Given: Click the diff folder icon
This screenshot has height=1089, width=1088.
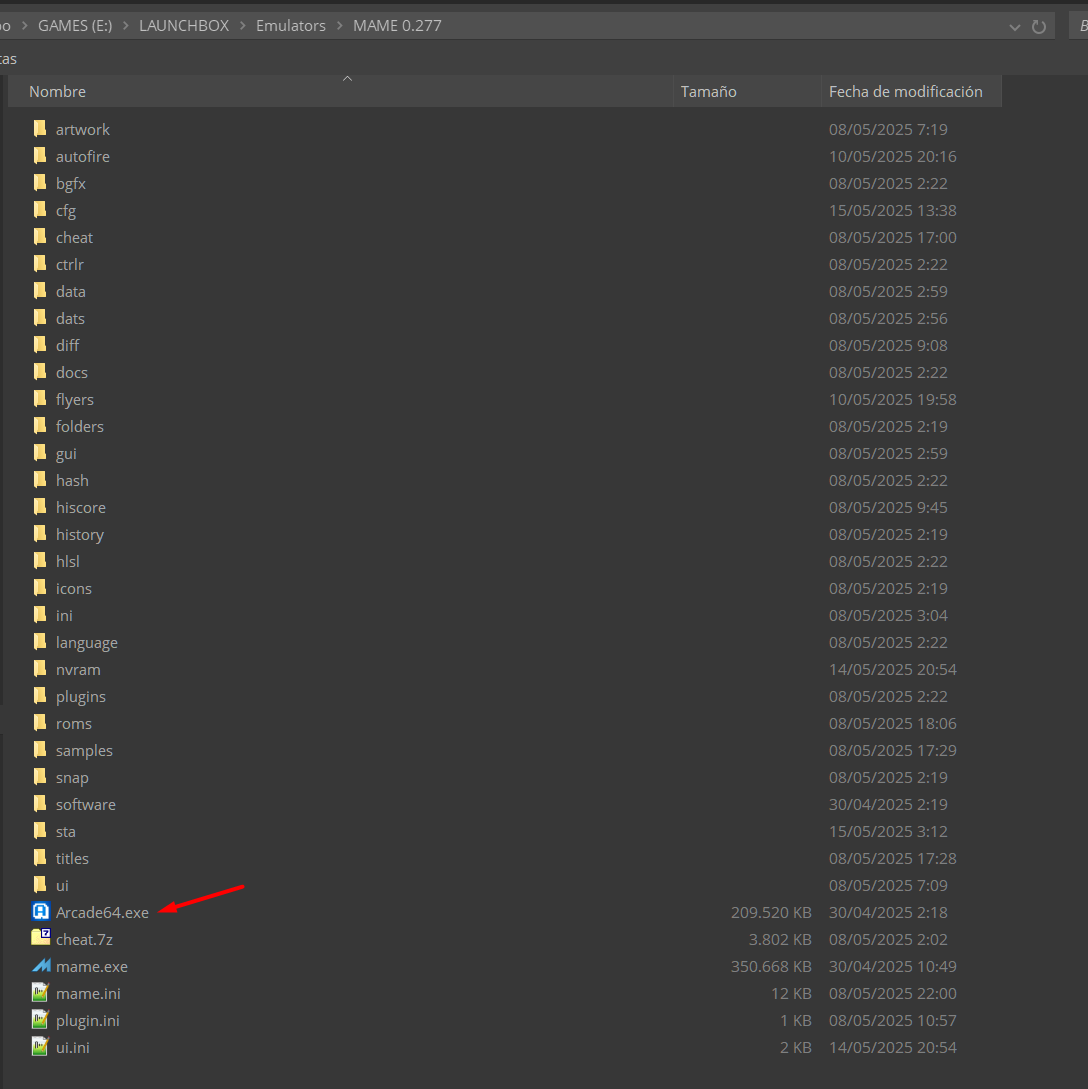Looking at the screenshot, I should [x=40, y=345].
